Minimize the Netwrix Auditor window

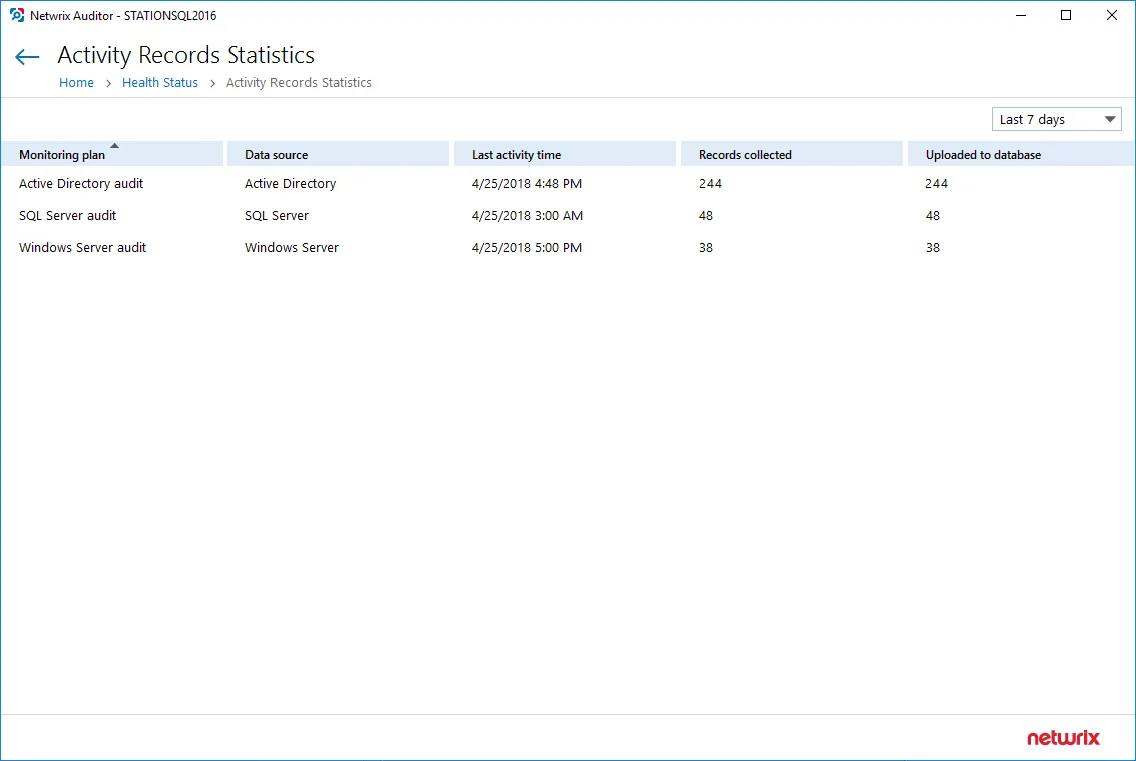tap(1021, 15)
